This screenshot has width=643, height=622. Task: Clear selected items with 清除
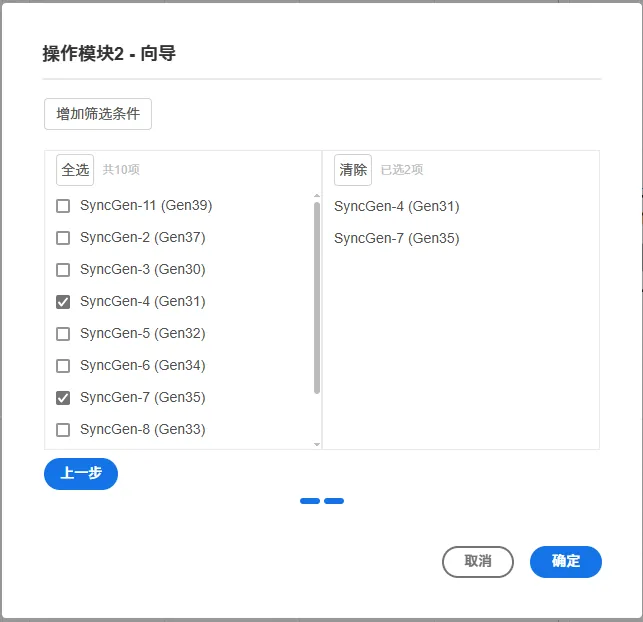click(x=353, y=170)
